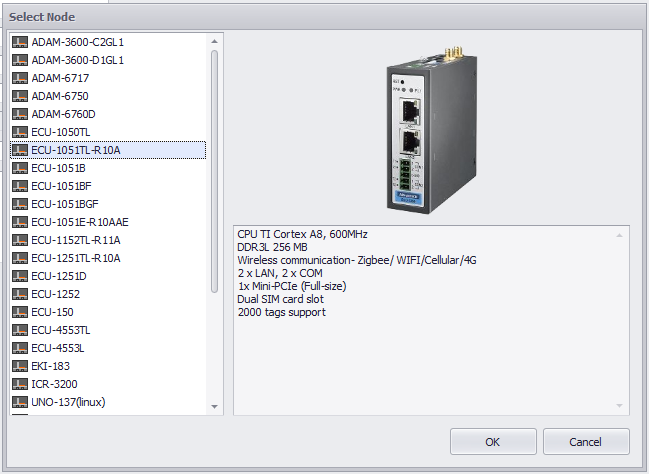Click the device icon beside ICR-3200
This screenshot has height=474, width=649.
coord(20,384)
